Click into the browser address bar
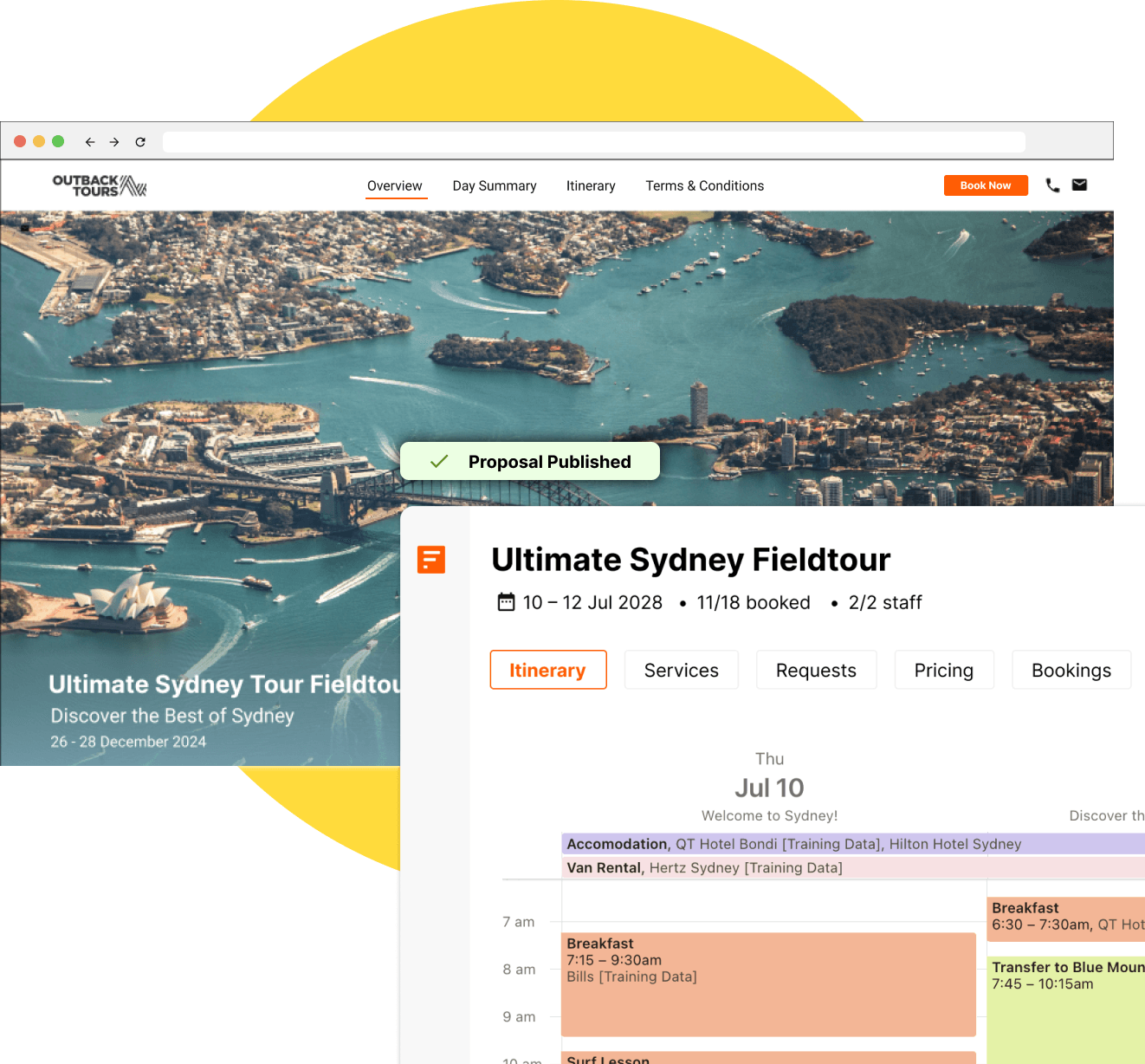This screenshot has width=1145, height=1064. click(x=594, y=141)
